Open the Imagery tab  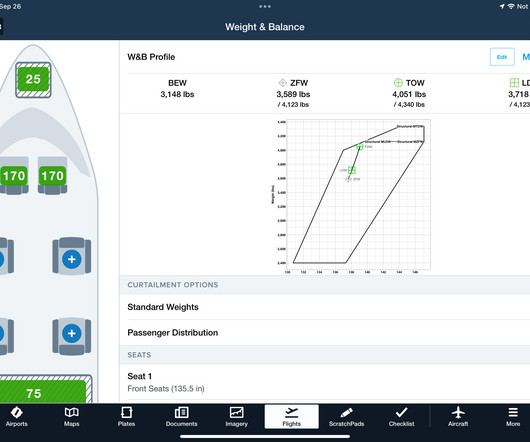point(237,417)
